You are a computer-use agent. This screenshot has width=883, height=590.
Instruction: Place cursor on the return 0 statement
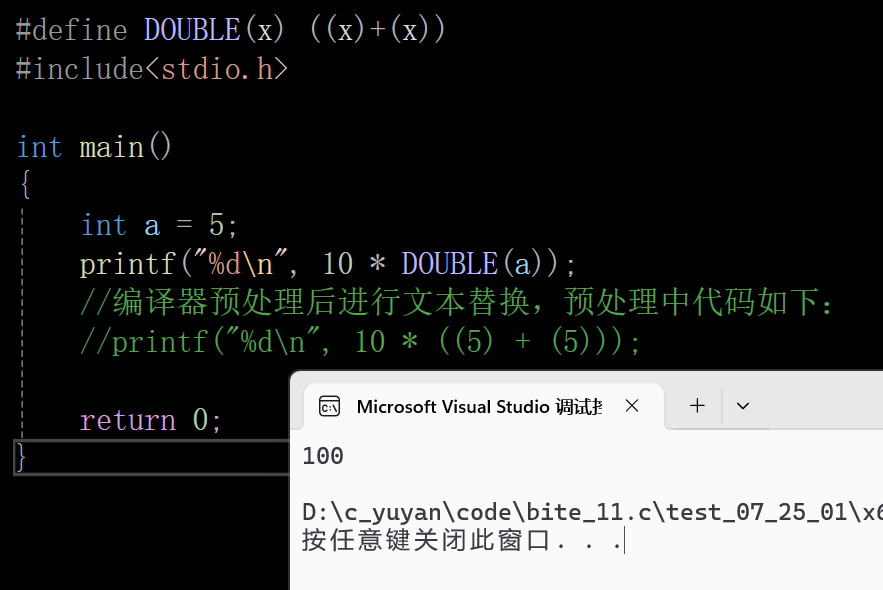pos(150,420)
